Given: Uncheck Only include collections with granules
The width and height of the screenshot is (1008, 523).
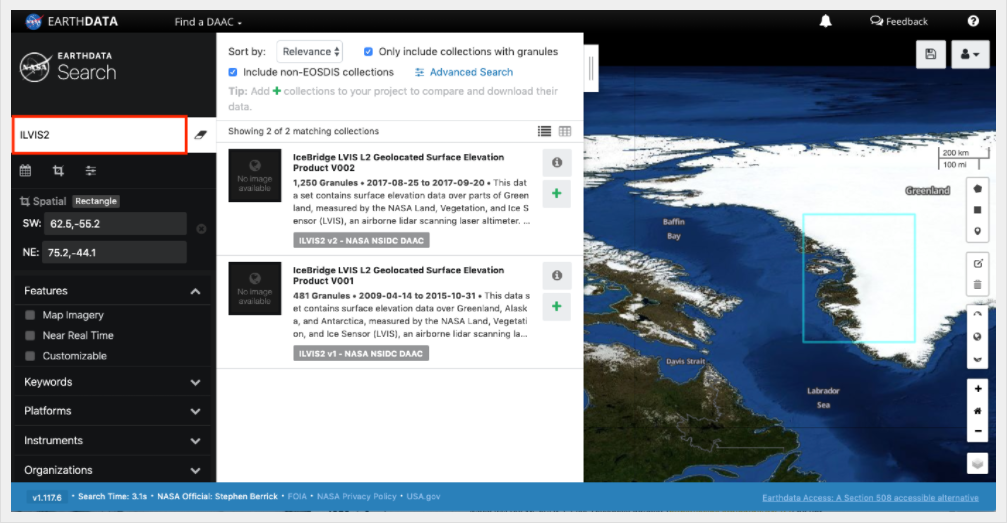Looking at the screenshot, I should (x=368, y=51).
